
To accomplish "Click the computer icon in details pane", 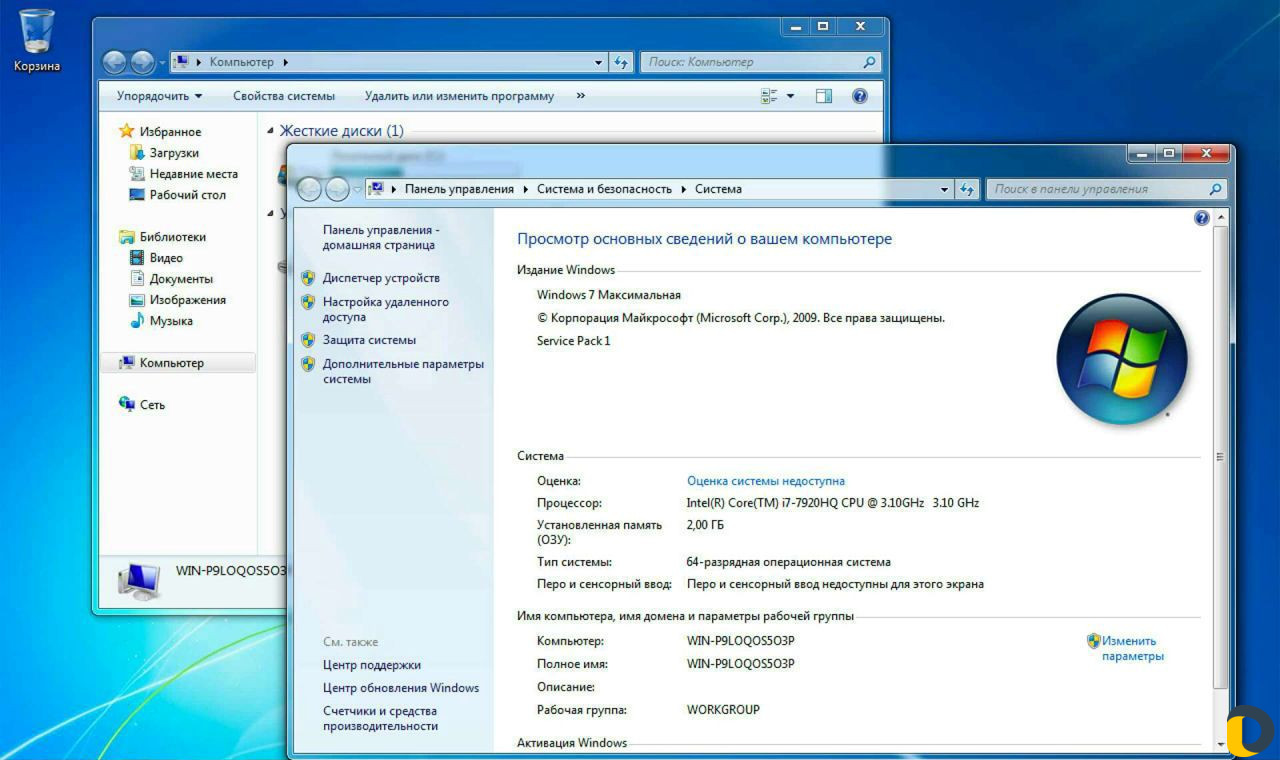I will point(138,580).
